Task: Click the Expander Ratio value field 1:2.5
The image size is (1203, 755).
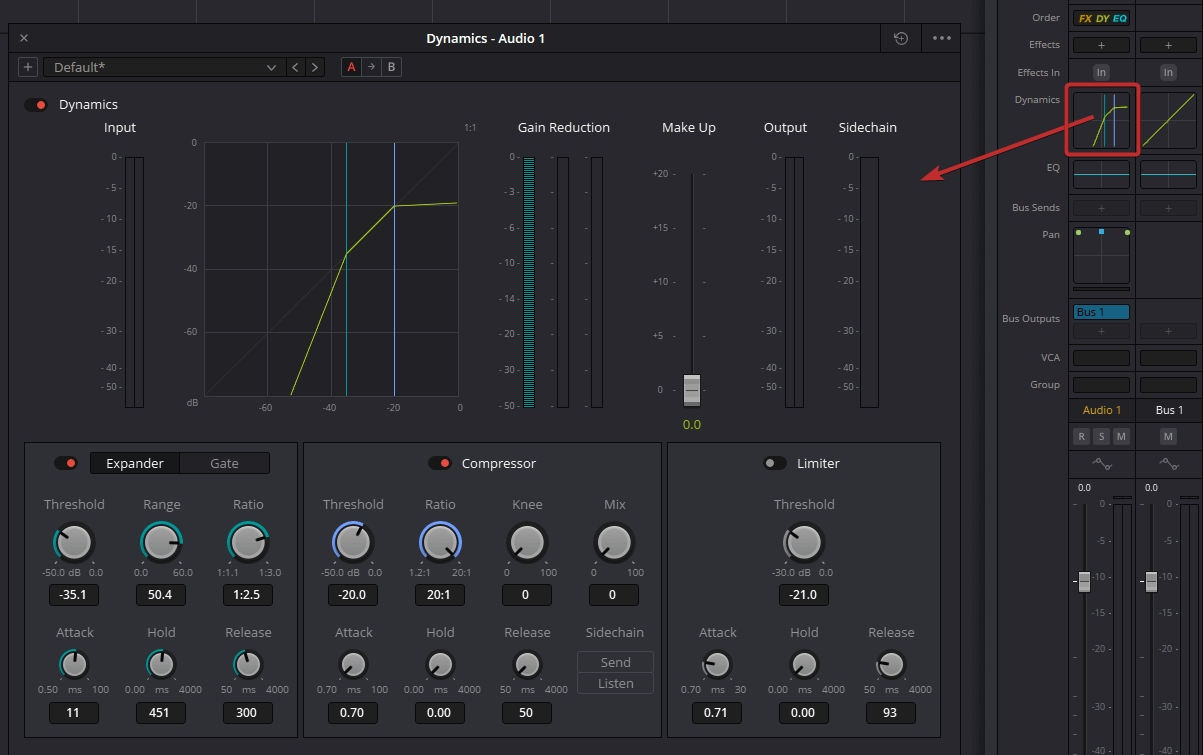Action: click(248, 595)
